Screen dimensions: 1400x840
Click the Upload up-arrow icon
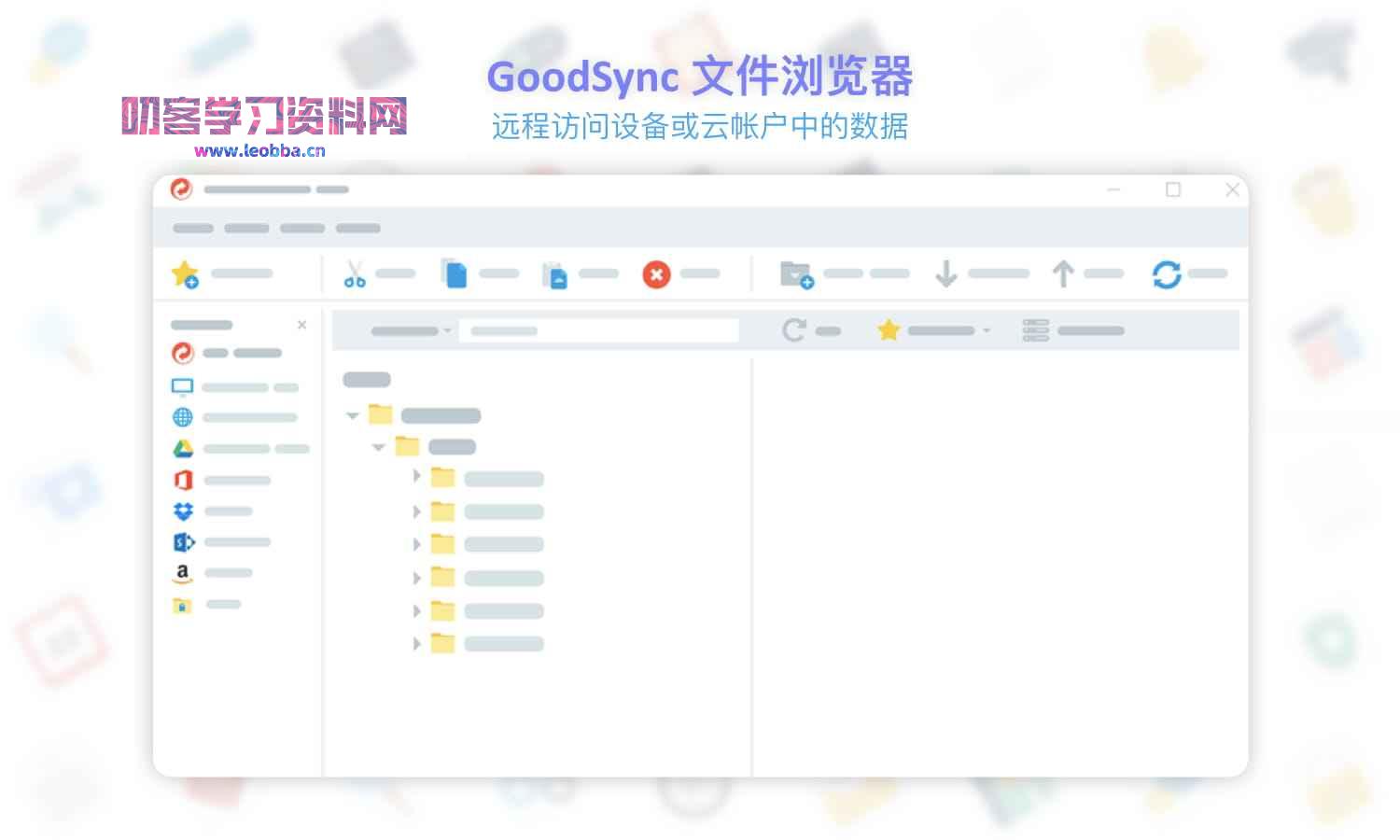1062,274
